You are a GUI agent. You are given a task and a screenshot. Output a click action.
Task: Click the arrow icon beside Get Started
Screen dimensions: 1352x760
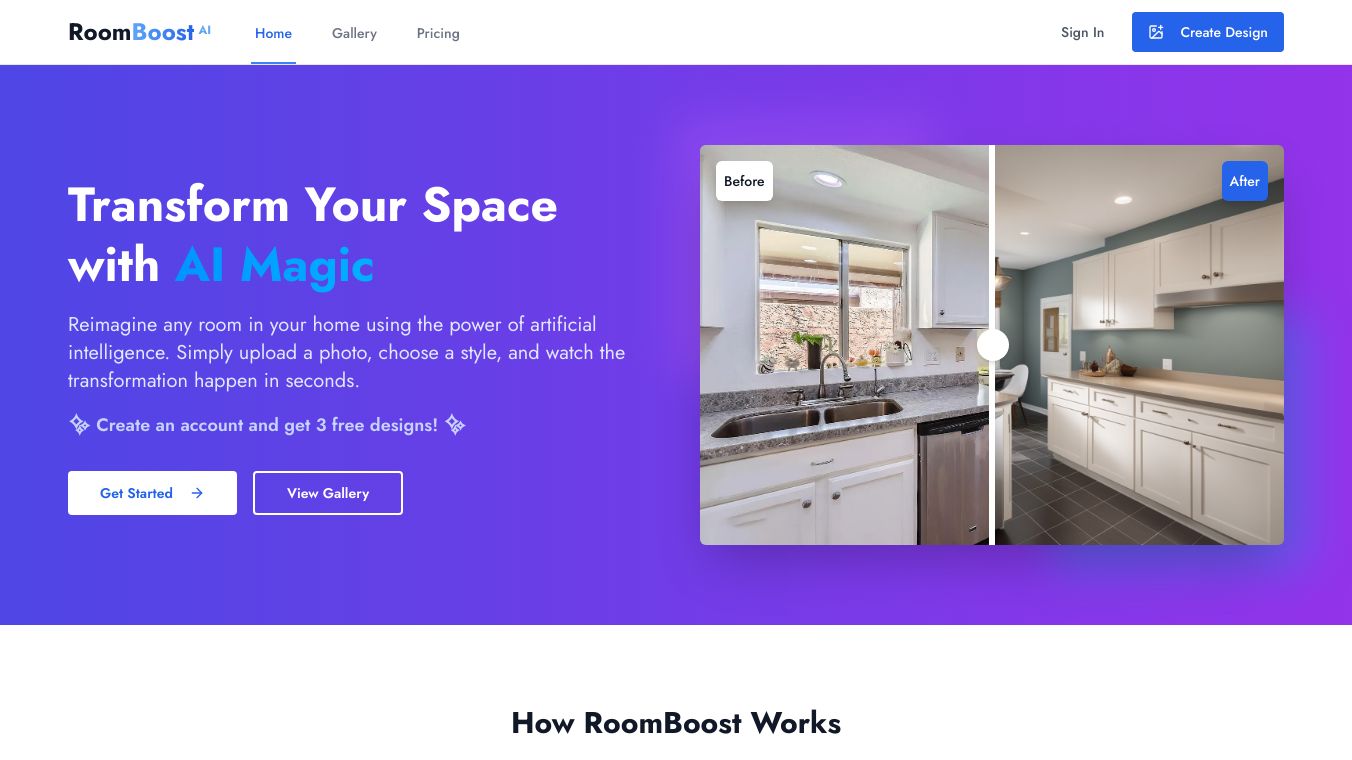[197, 493]
